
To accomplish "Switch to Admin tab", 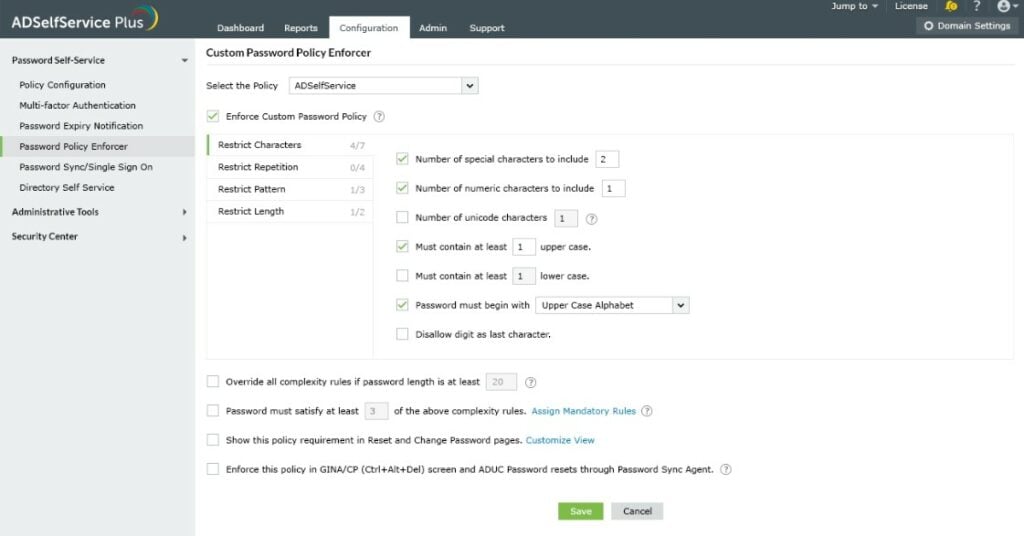I will [x=433, y=28].
